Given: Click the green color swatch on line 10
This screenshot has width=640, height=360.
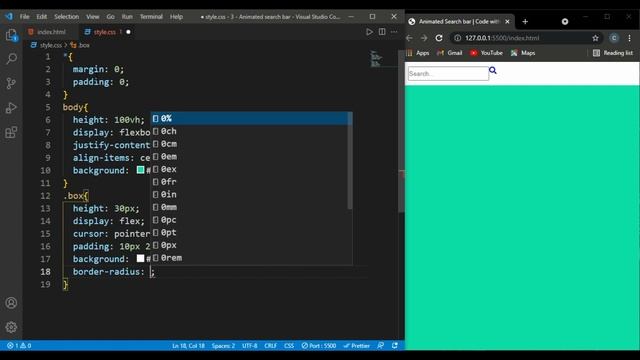Looking at the screenshot, I should (140, 170).
